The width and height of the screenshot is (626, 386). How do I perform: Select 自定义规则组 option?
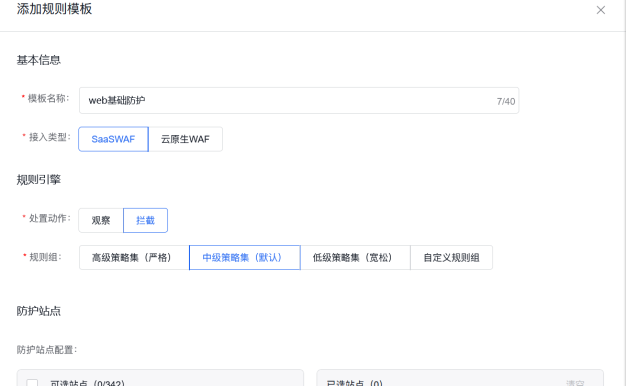(451, 257)
